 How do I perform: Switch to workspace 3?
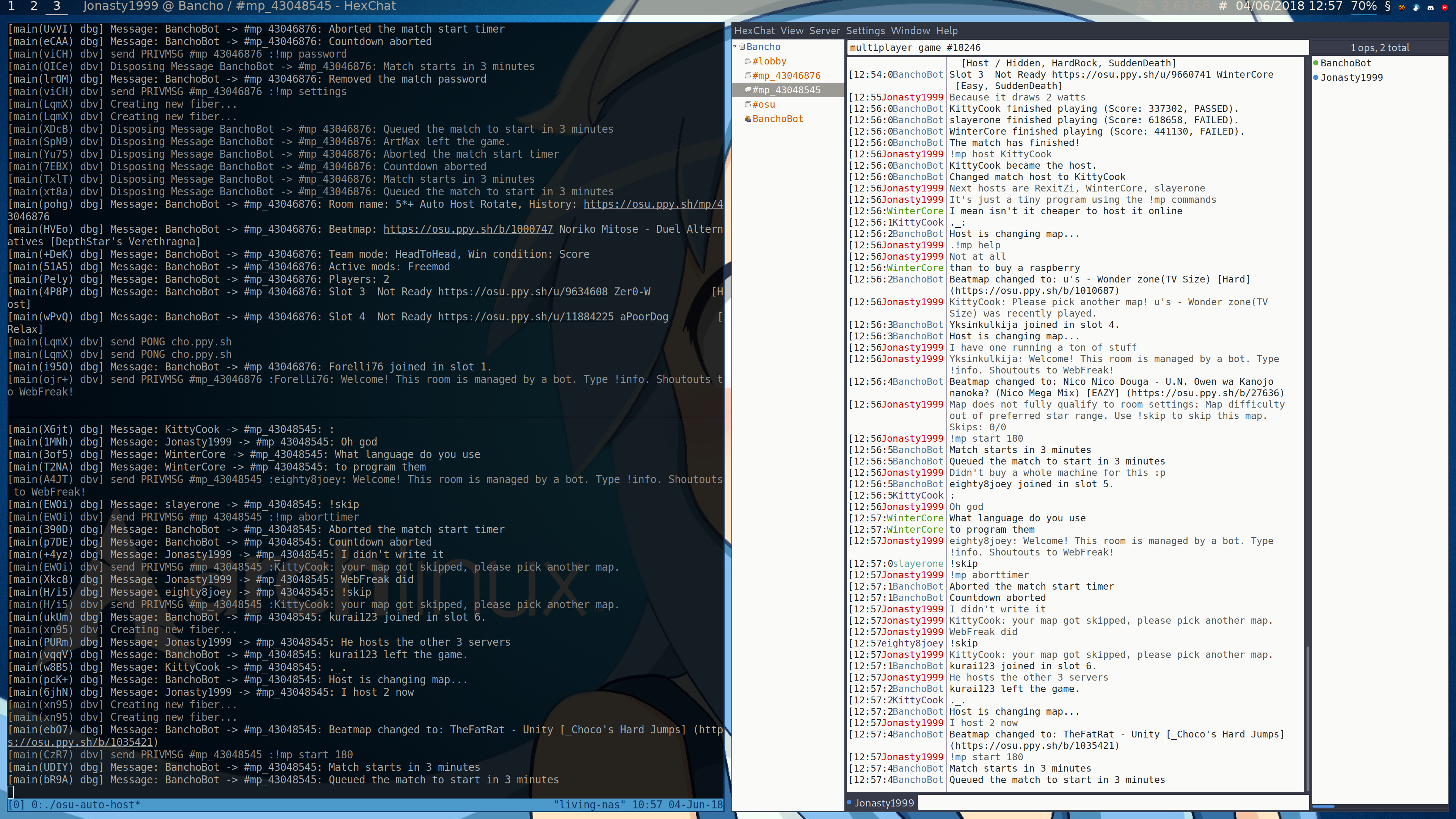click(x=56, y=6)
